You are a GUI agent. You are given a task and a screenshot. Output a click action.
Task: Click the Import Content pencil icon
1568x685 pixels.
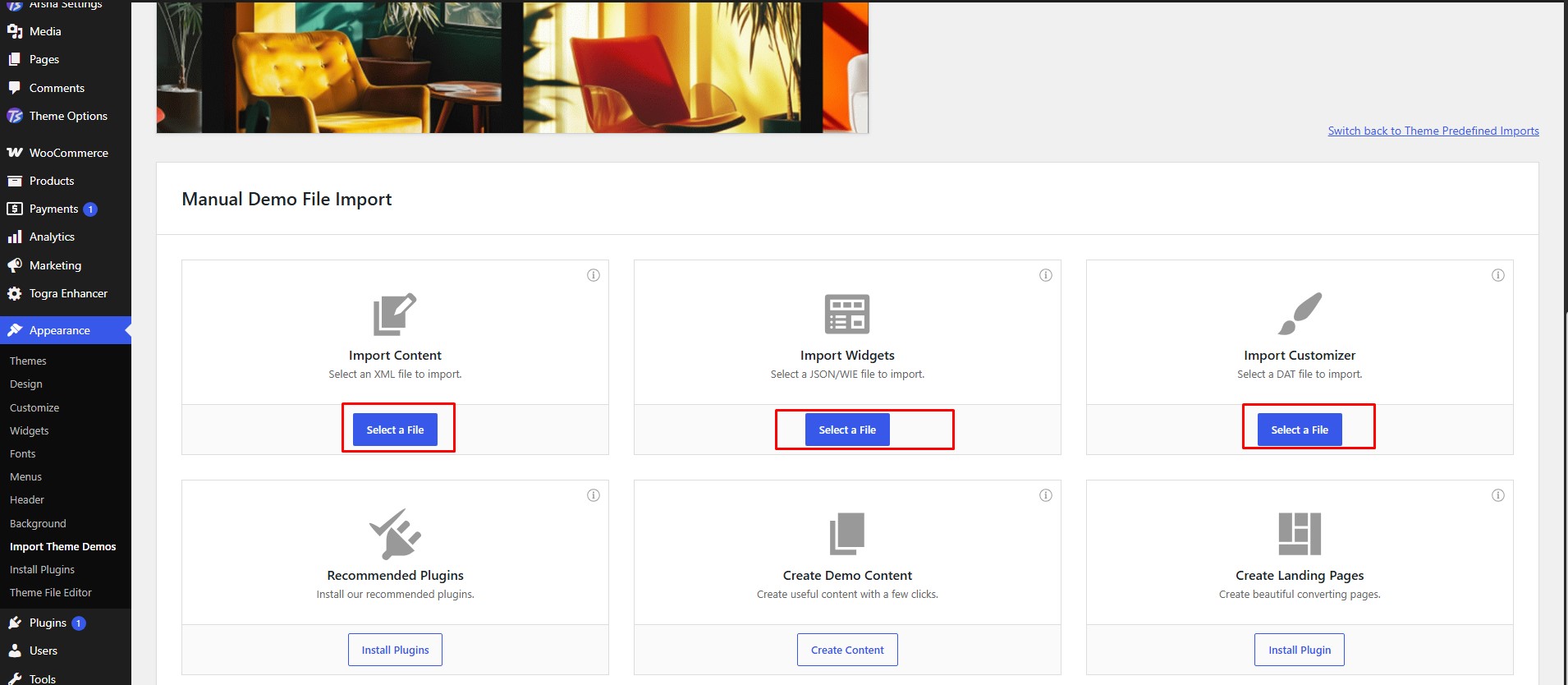click(395, 314)
